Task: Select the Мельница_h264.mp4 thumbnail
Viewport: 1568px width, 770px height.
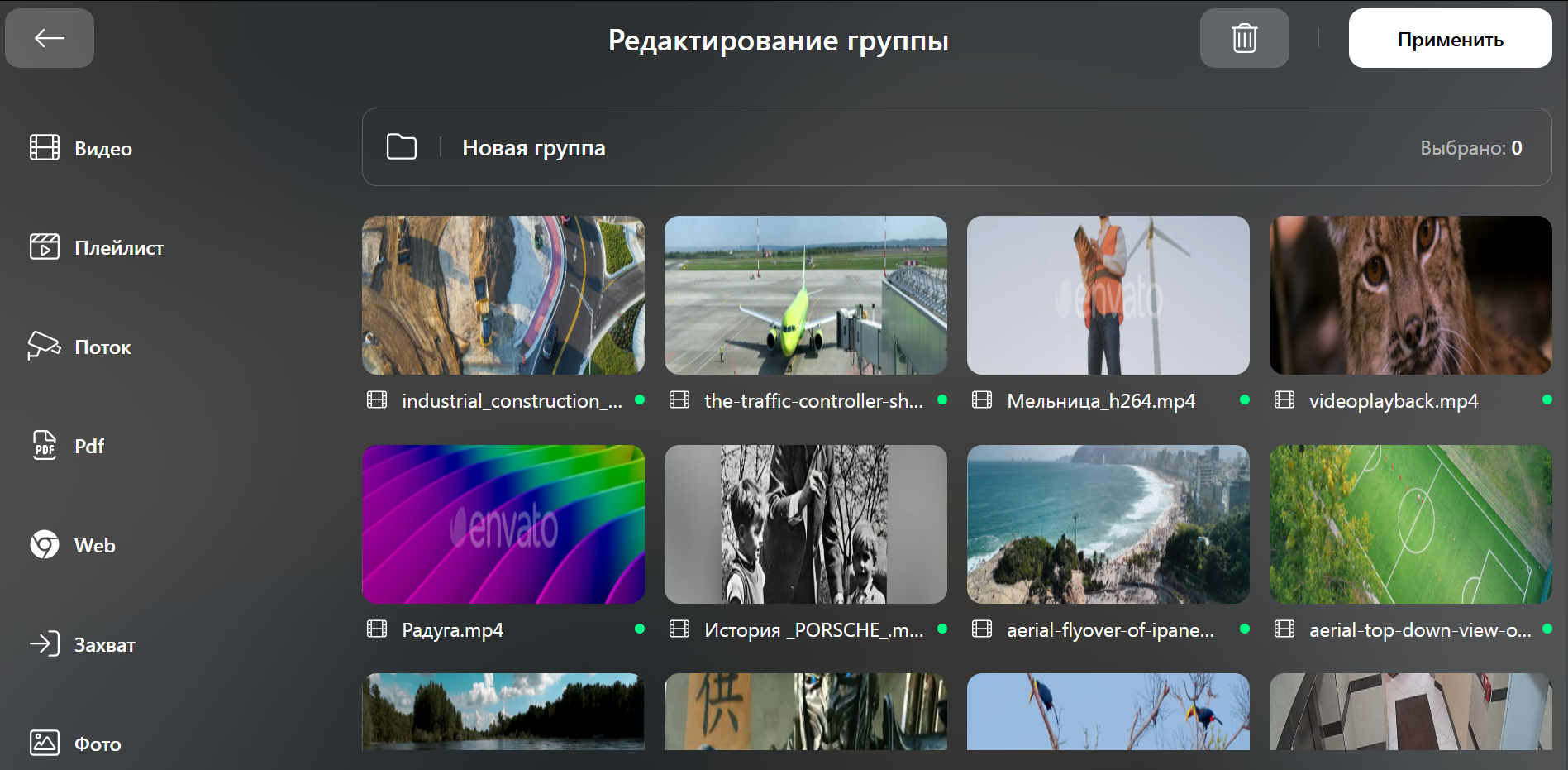Action: [1108, 295]
